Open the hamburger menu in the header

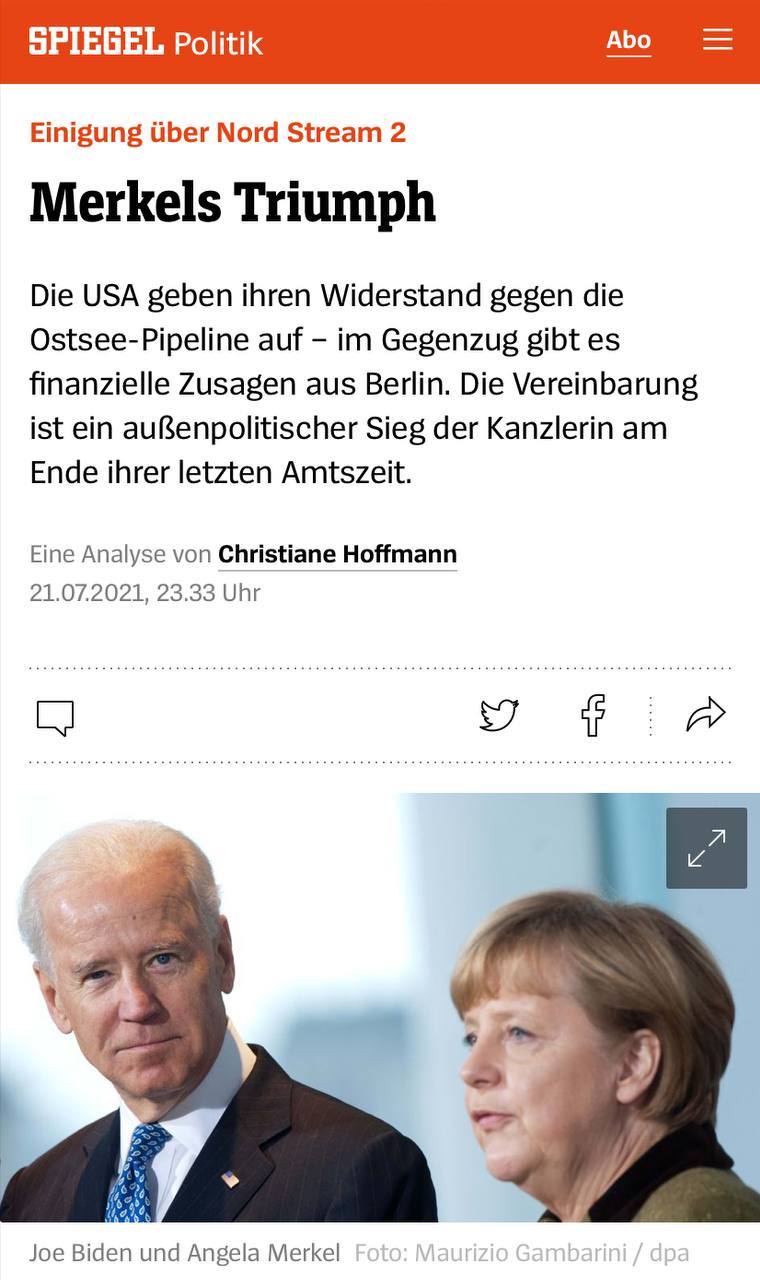[717, 40]
